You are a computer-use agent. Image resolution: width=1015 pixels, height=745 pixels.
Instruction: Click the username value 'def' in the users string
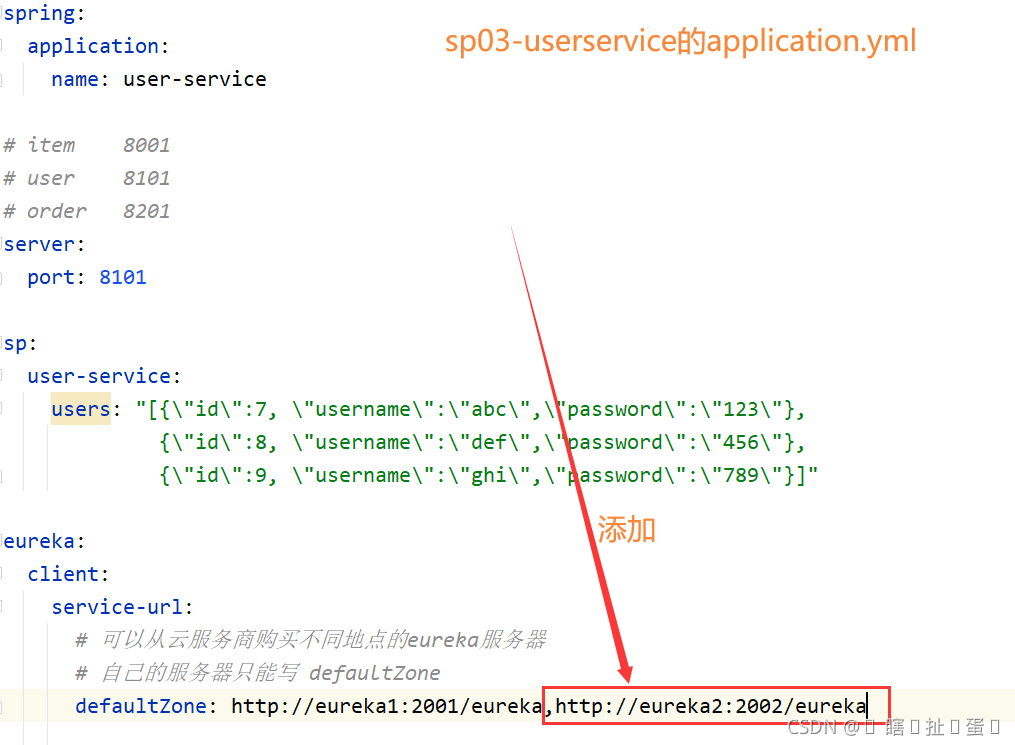point(489,442)
